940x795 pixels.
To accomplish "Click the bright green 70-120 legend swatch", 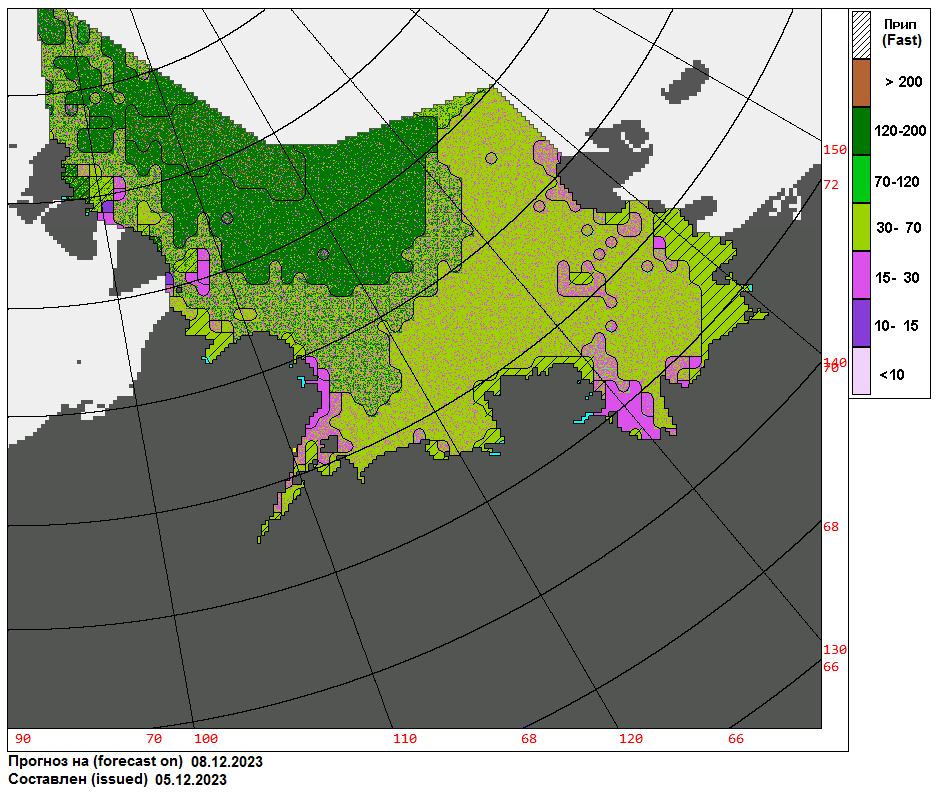I will point(861,179).
